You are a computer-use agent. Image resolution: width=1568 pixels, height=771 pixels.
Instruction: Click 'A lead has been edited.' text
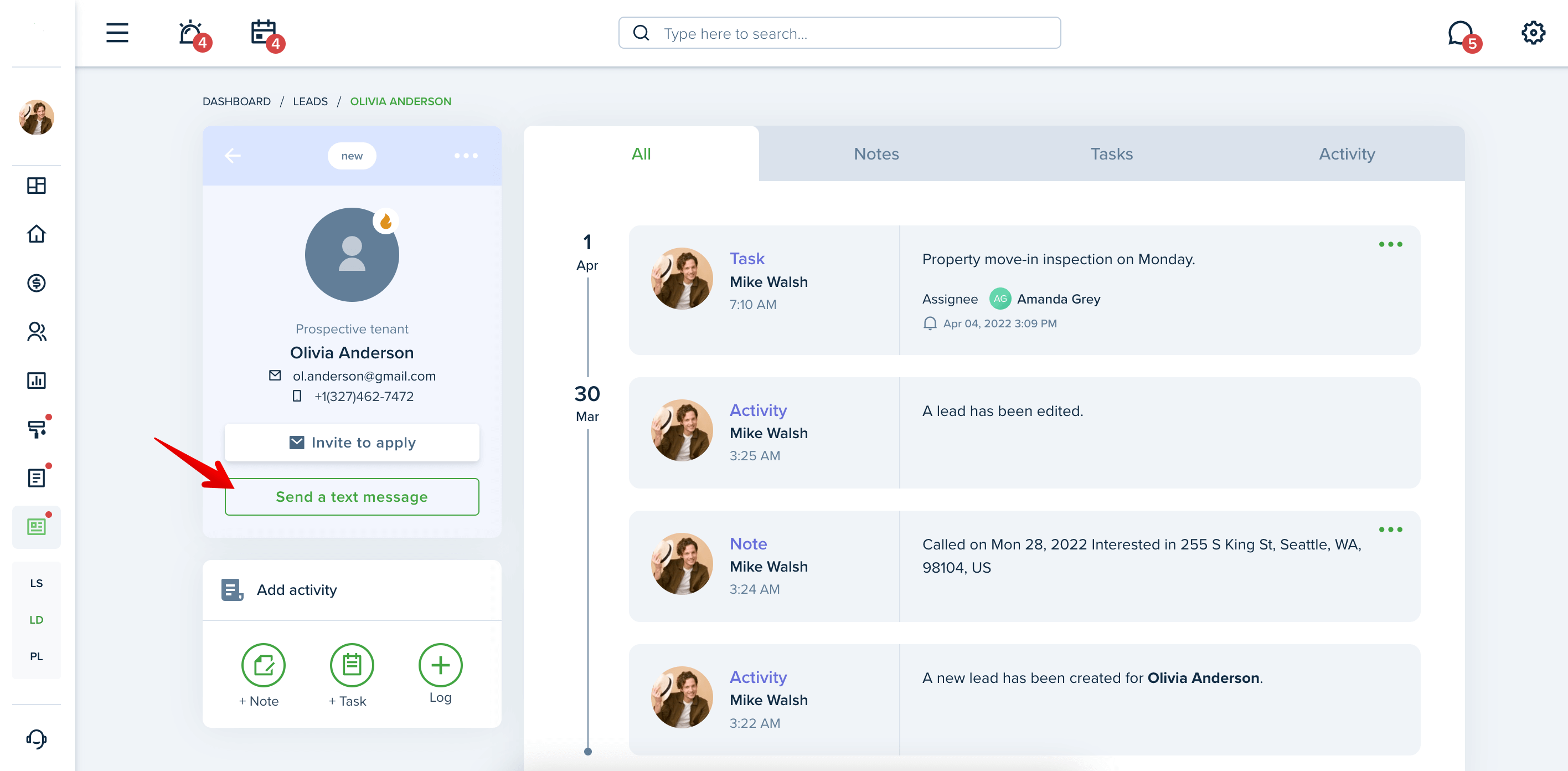pyautogui.click(x=1003, y=411)
